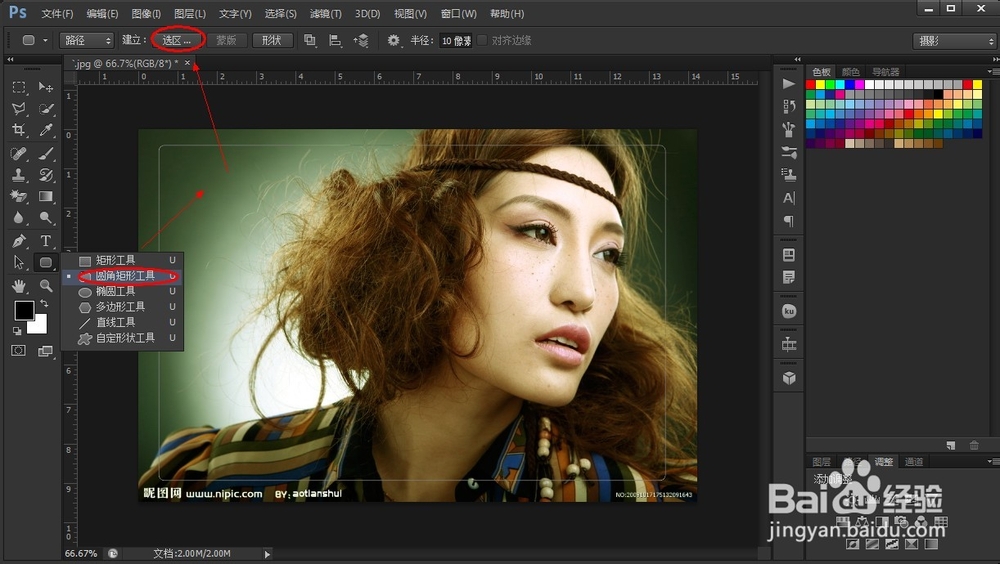Switch to the 导航器 panel tab

886,72
